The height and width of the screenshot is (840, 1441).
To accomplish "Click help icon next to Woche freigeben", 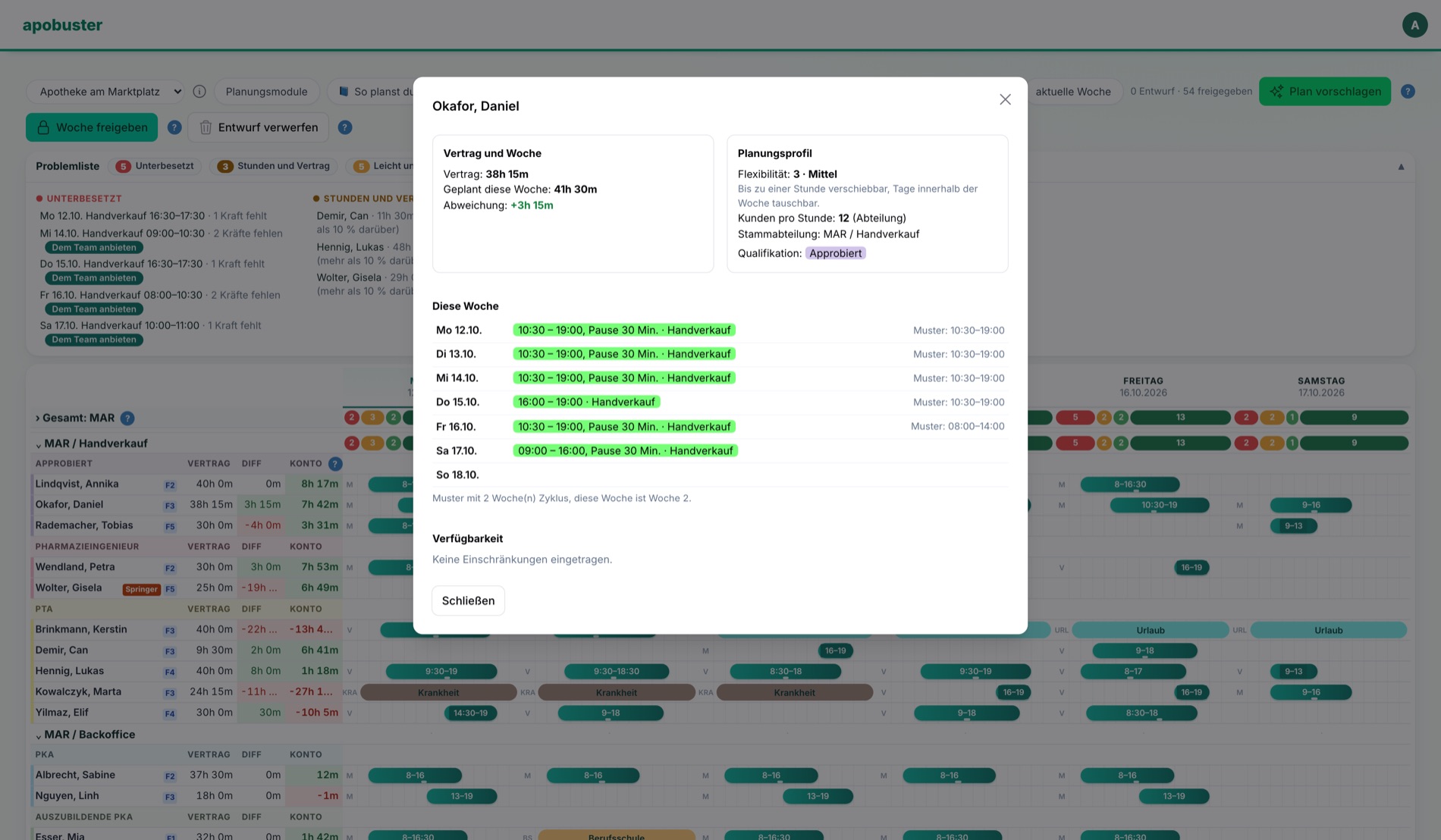I will (174, 127).
